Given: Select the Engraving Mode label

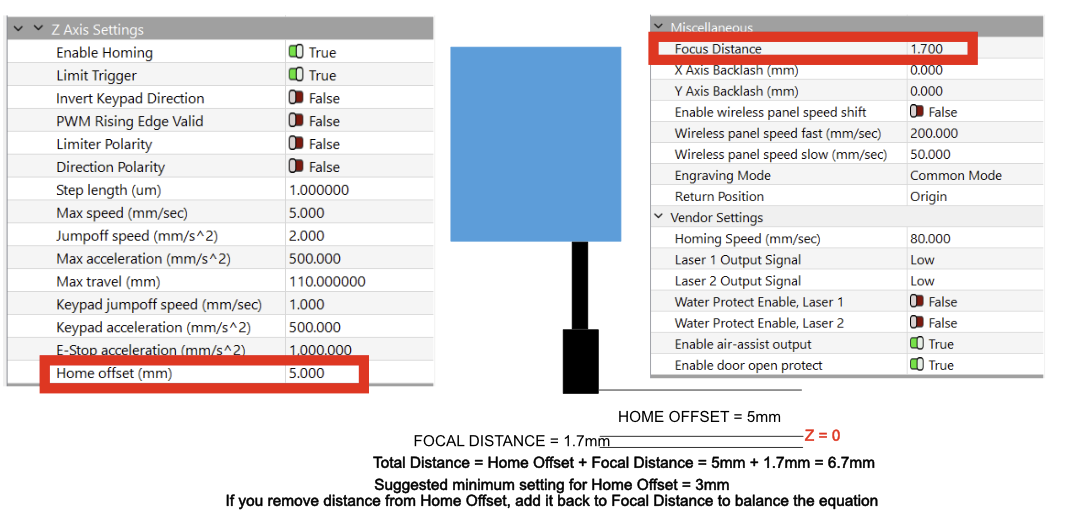Looking at the screenshot, I should point(723,175).
